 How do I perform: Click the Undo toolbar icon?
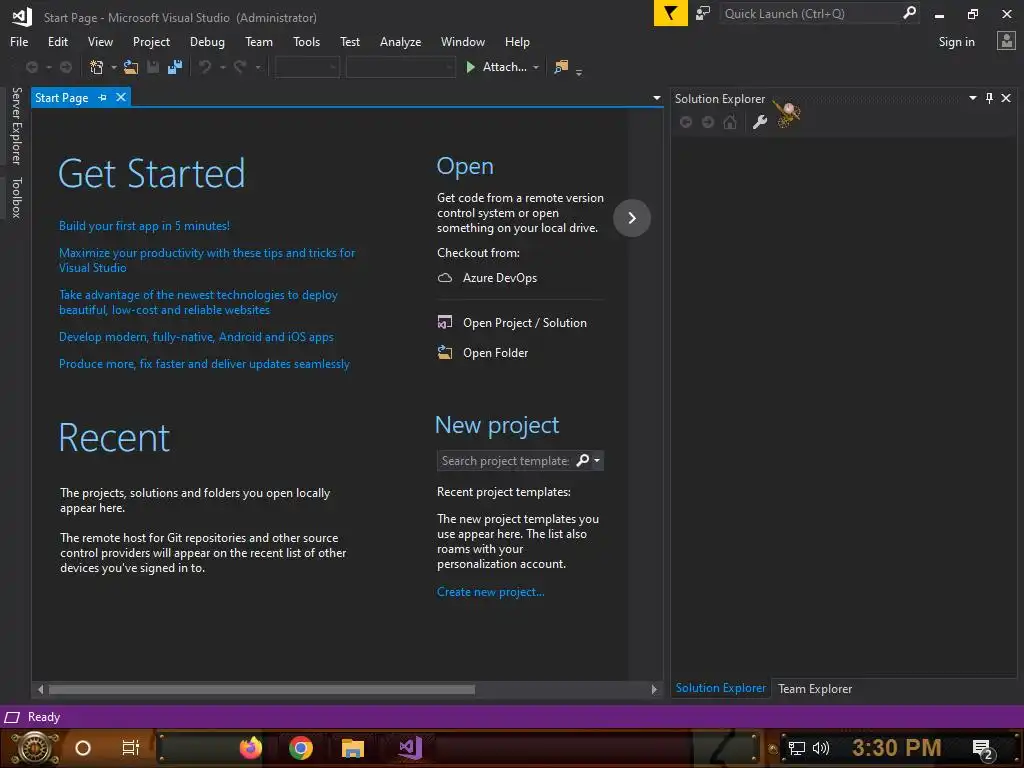coord(205,67)
